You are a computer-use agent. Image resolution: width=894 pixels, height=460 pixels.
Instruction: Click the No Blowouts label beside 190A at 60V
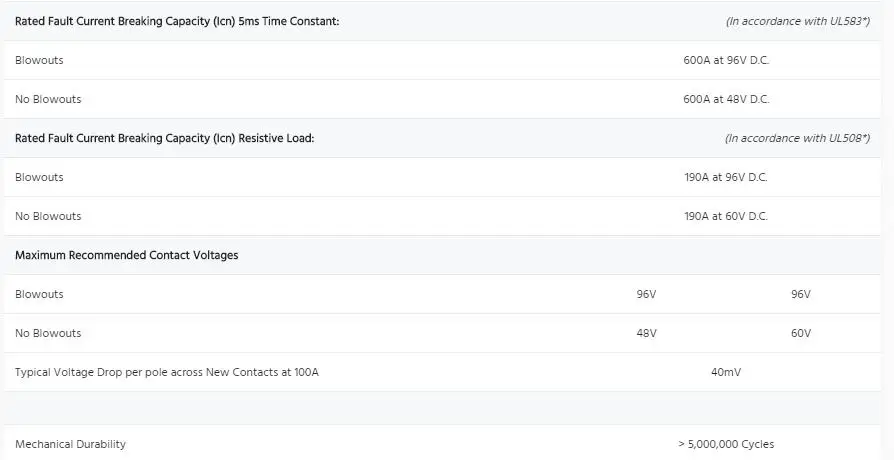(x=48, y=216)
